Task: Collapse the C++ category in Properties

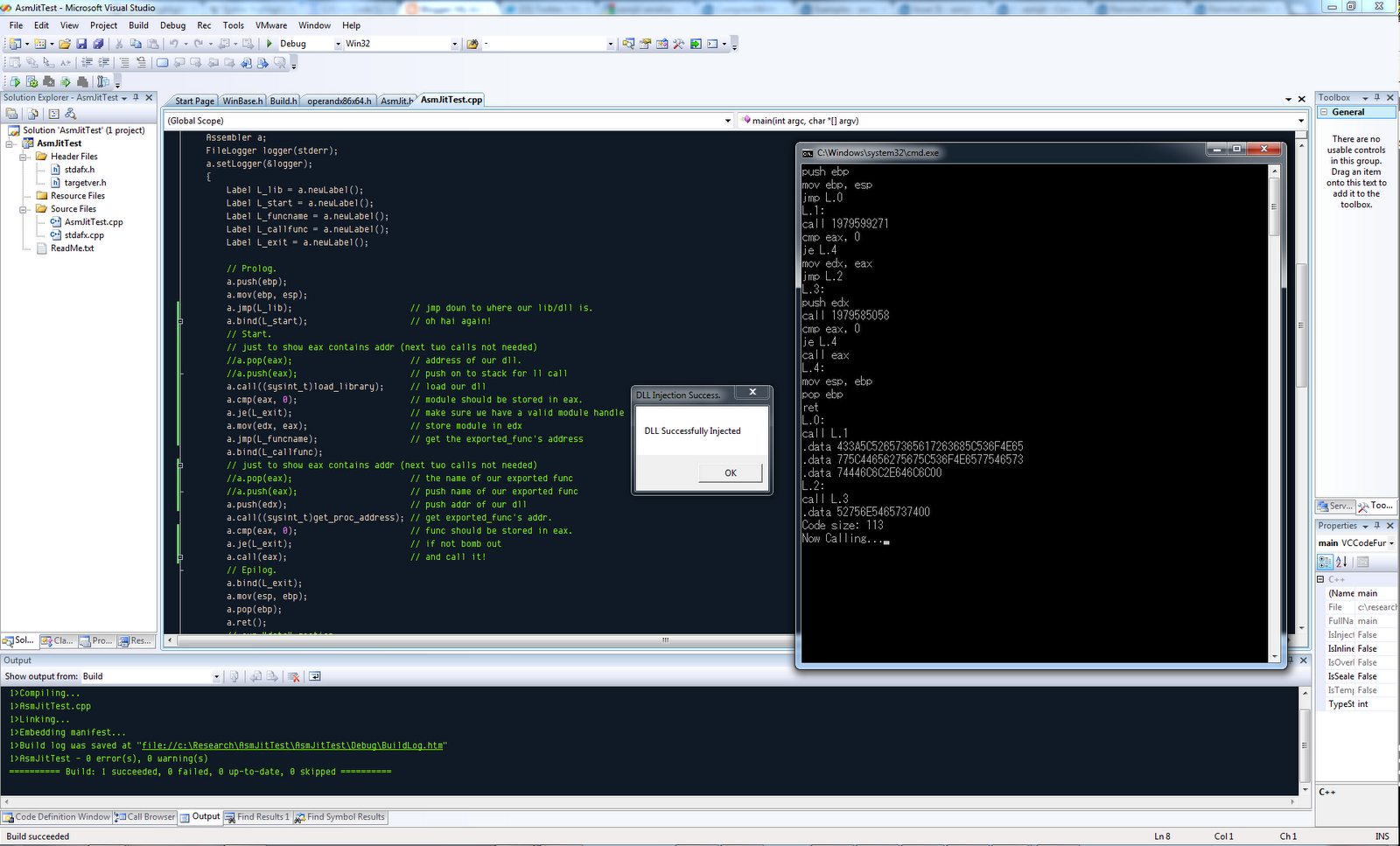Action: [1320, 579]
